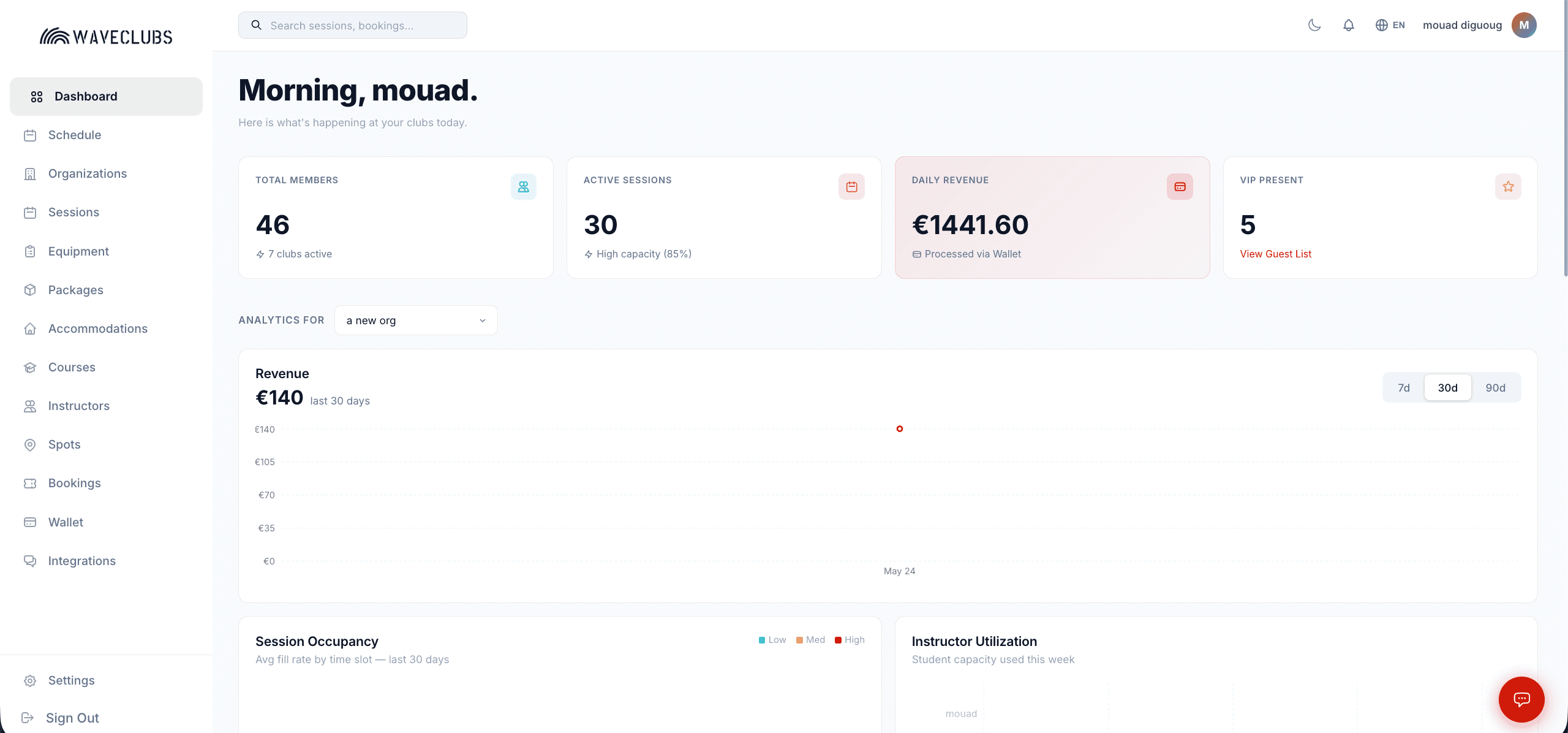
Task: Open Instructors page
Action: [x=106, y=406]
